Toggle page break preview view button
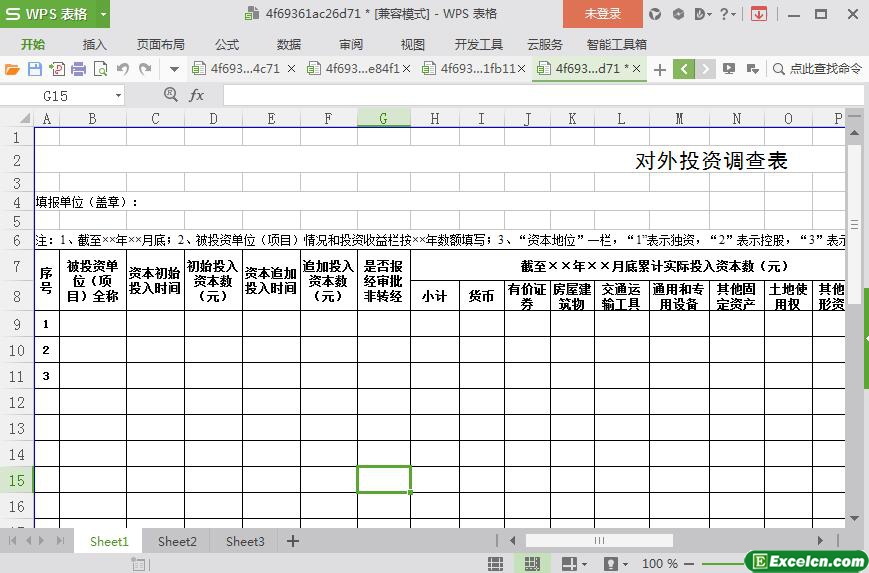 570,564
